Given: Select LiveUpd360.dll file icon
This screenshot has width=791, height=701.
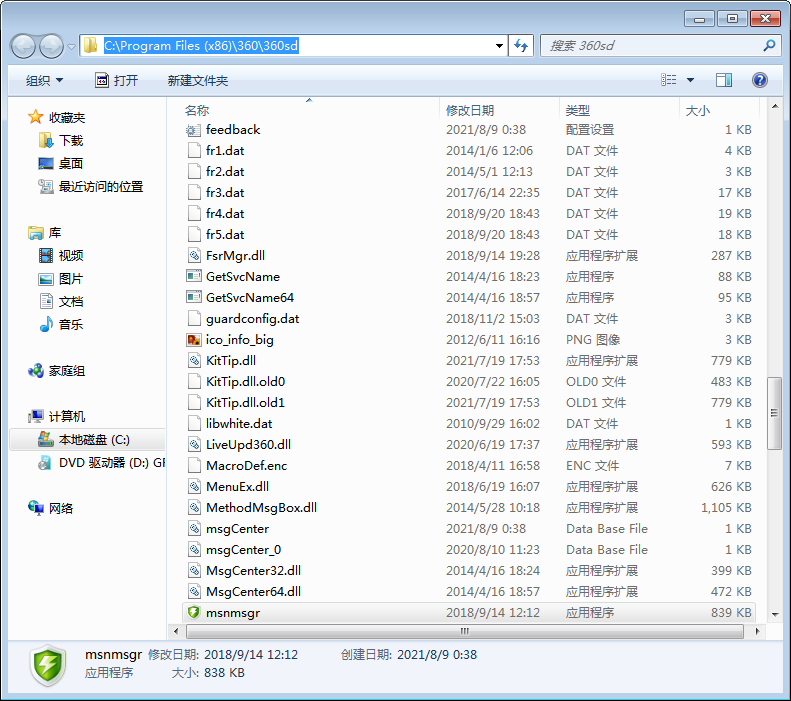Looking at the screenshot, I should 194,445.
